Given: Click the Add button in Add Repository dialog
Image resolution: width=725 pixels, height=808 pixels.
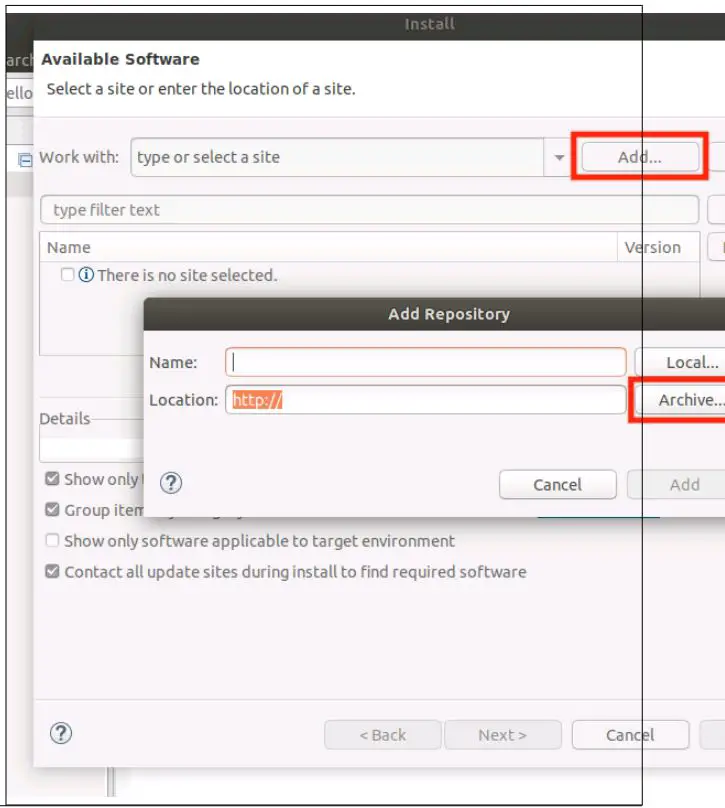Looking at the screenshot, I should tap(685, 484).
